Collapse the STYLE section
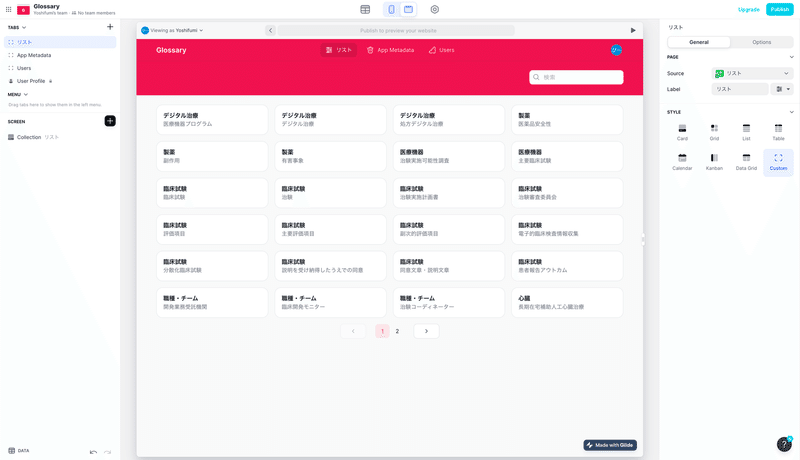Viewport: 800px width, 460px height. tap(791, 112)
